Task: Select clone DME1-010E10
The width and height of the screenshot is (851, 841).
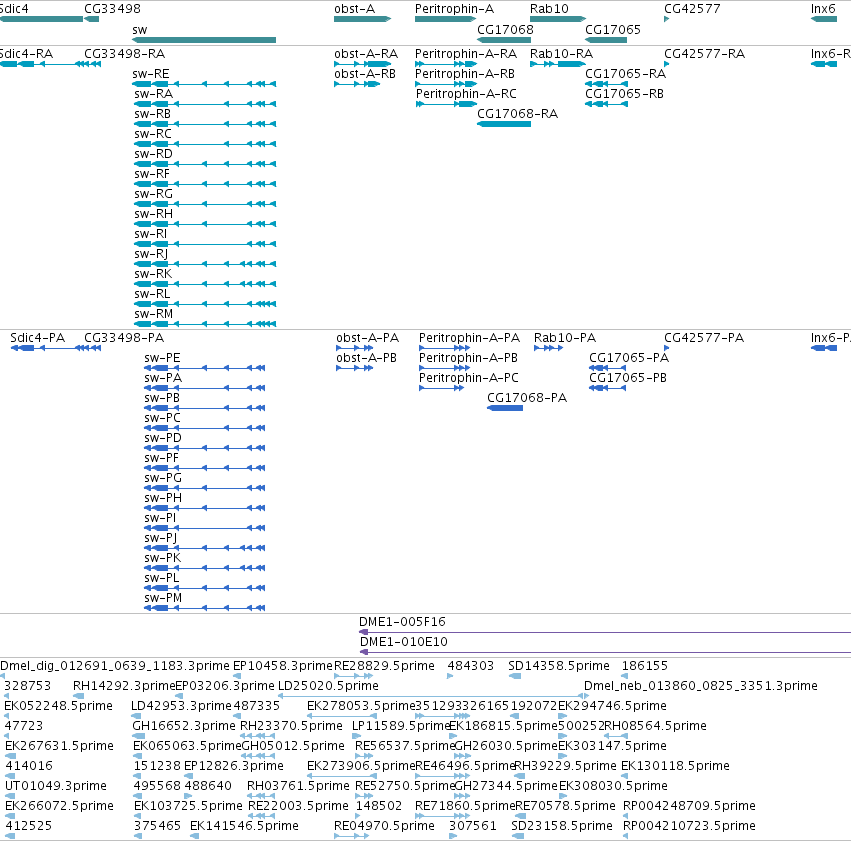Action: [x=605, y=652]
